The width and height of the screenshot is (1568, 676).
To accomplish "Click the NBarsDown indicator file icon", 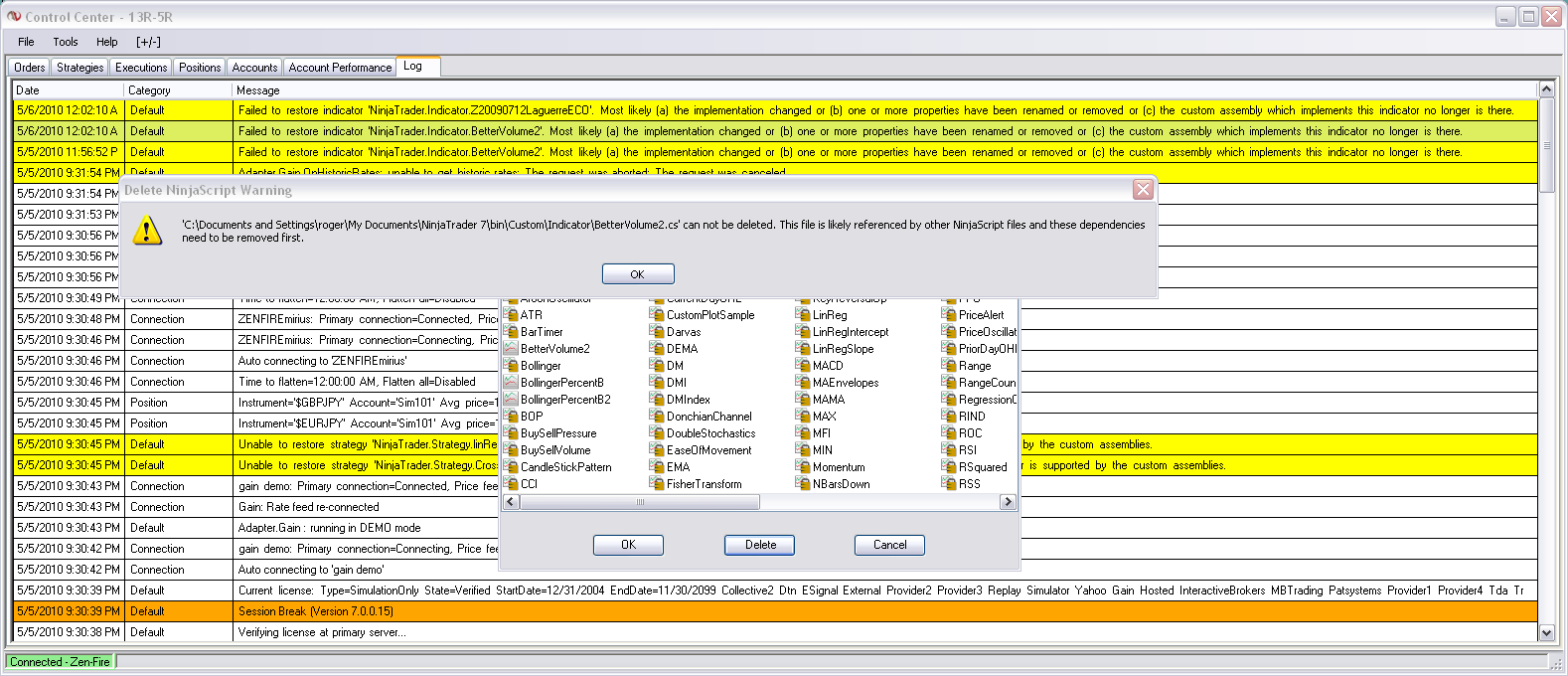I will point(803,484).
